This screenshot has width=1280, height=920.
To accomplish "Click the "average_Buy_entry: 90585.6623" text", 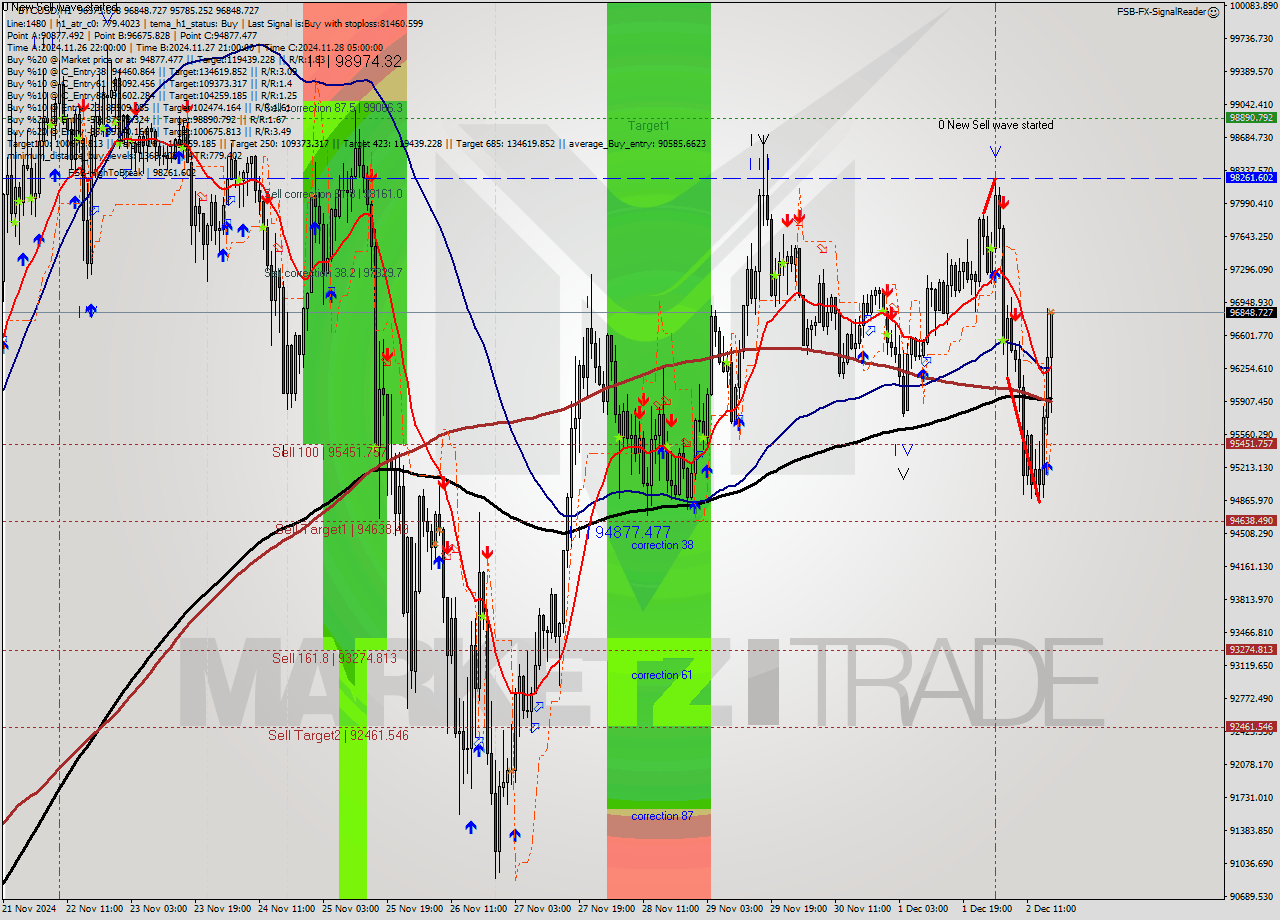I will pos(637,144).
